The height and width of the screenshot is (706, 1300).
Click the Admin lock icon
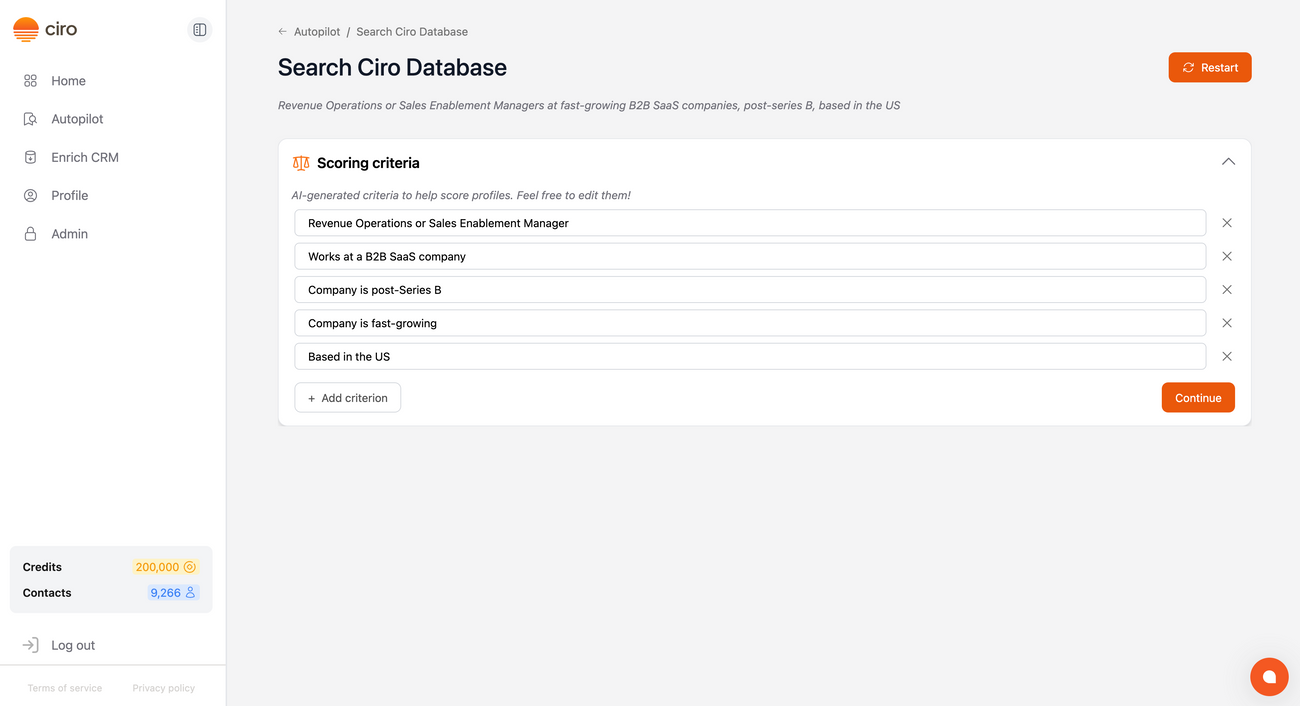tap(29, 233)
